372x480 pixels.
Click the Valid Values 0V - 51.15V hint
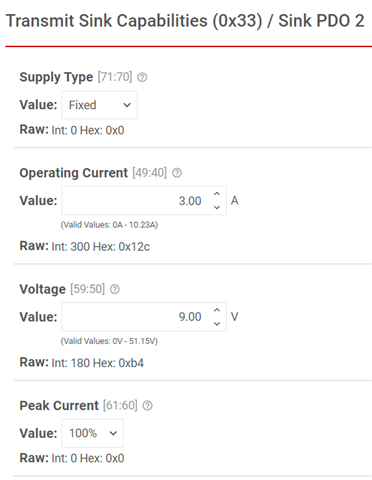click(x=109, y=341)
